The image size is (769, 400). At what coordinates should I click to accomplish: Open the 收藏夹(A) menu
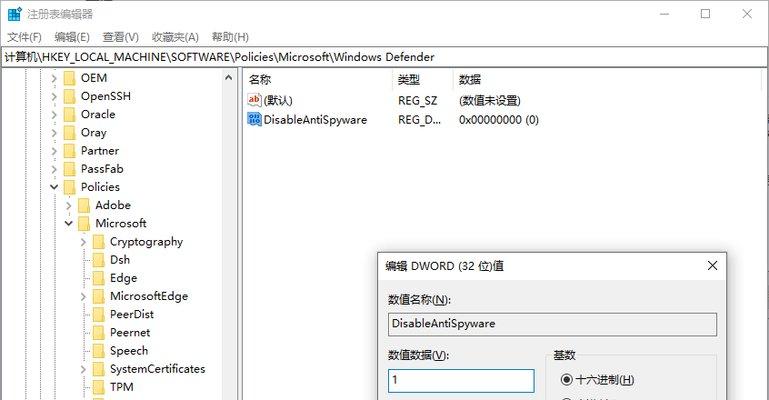pyautogui.click(x=175, y=37)
